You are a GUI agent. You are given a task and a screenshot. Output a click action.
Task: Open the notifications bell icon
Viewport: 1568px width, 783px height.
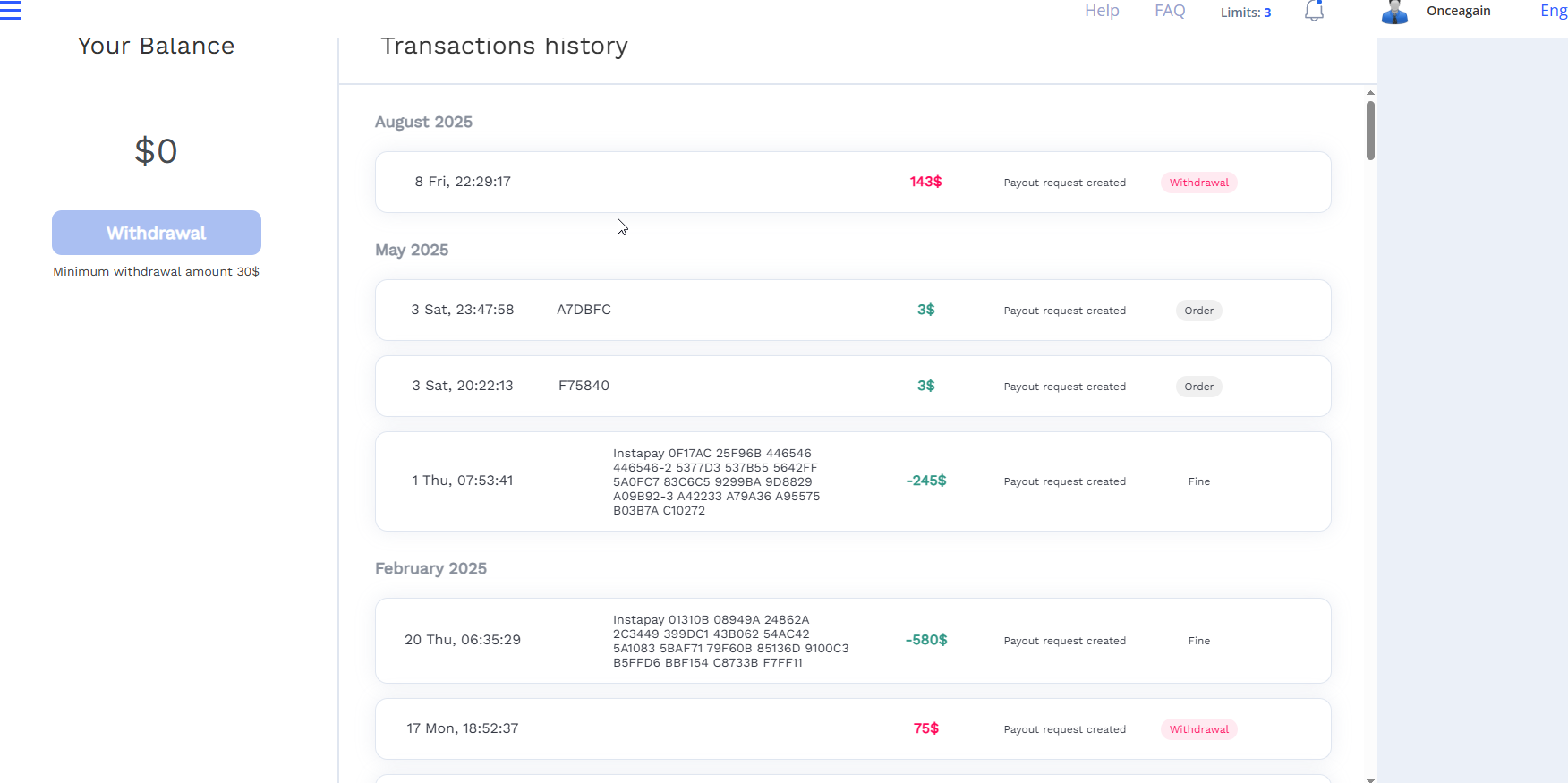click(1314, 11)
